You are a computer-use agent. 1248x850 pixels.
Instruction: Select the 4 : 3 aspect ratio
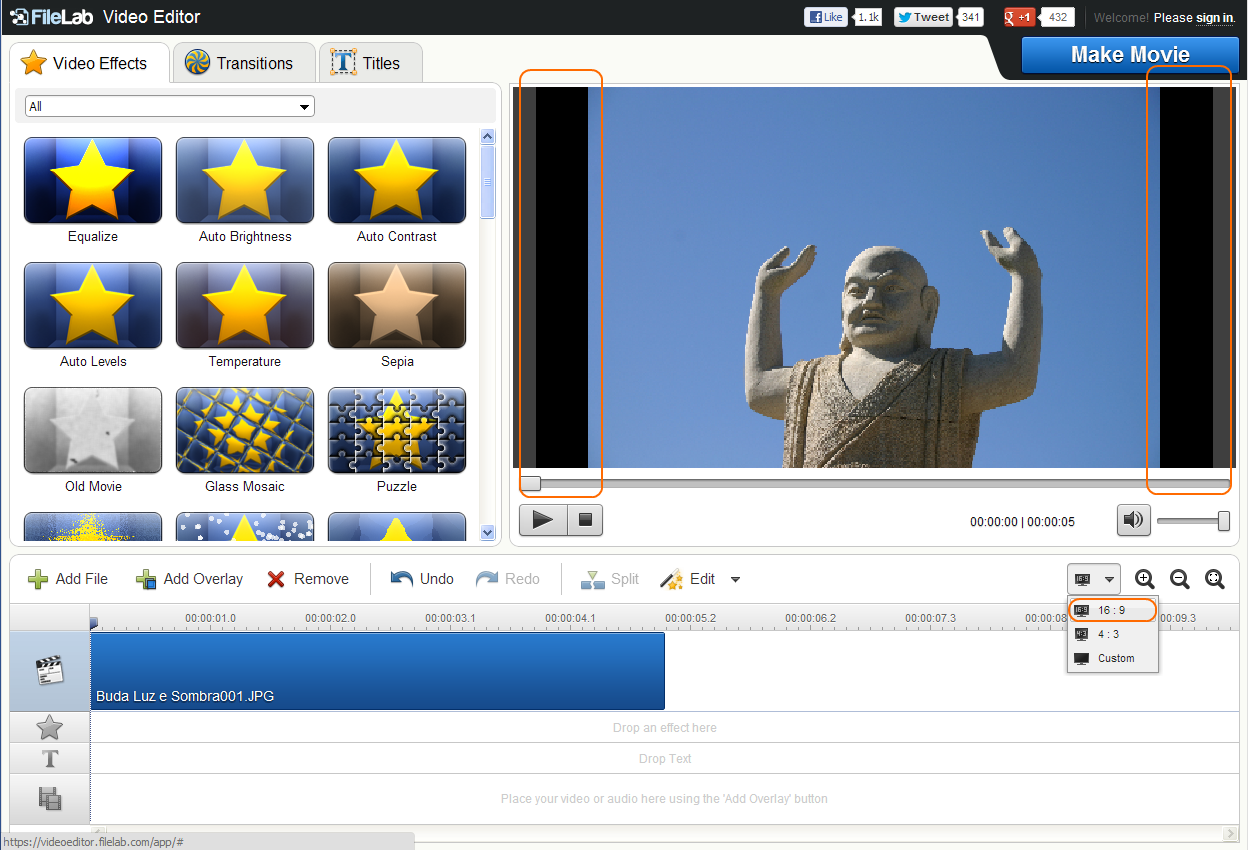[x=1112, y=634]
